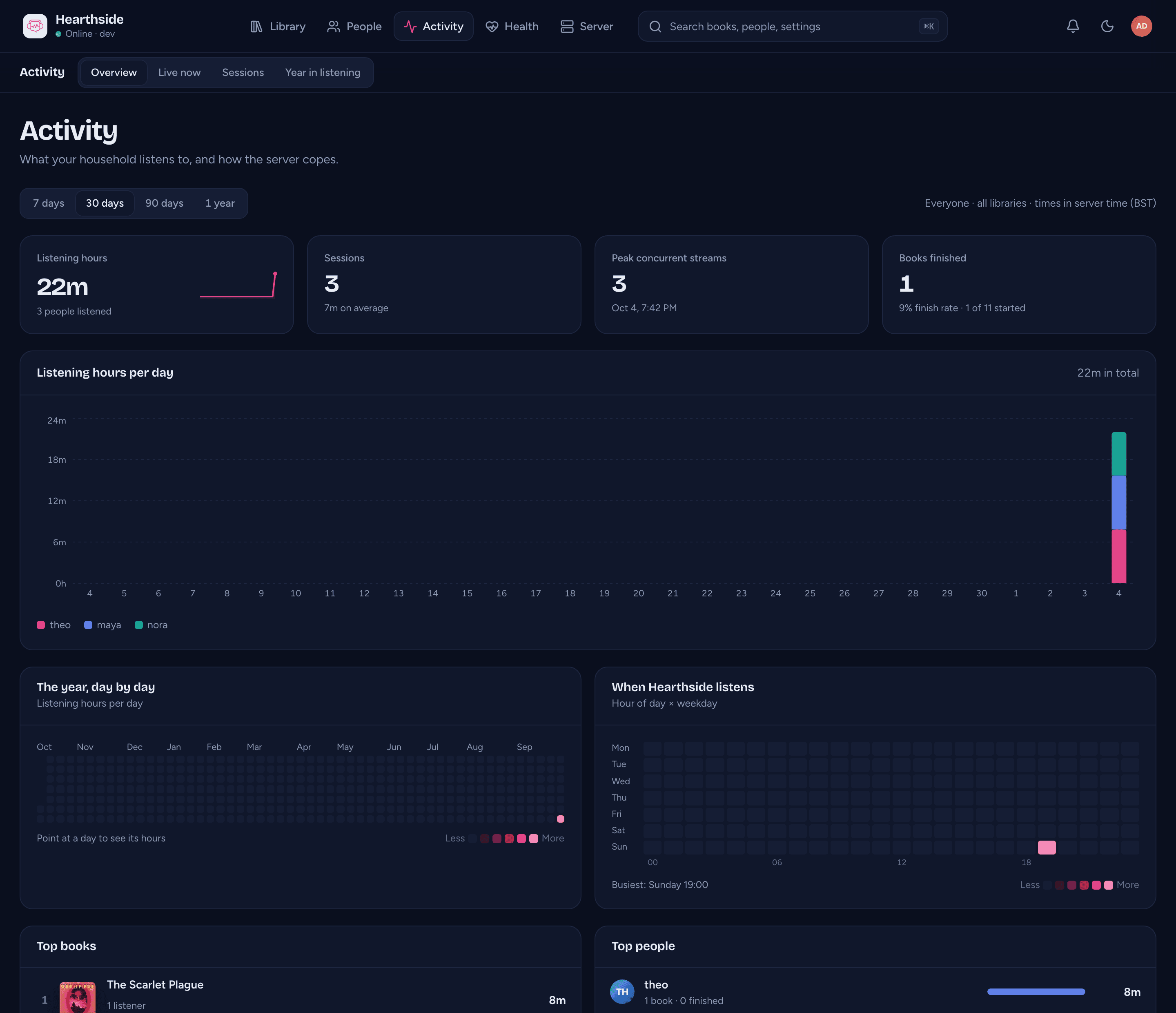Screen dimensions: 1176x1013
Task: Open the AD user avatar menu
Action: click(x=1141, y=26)
